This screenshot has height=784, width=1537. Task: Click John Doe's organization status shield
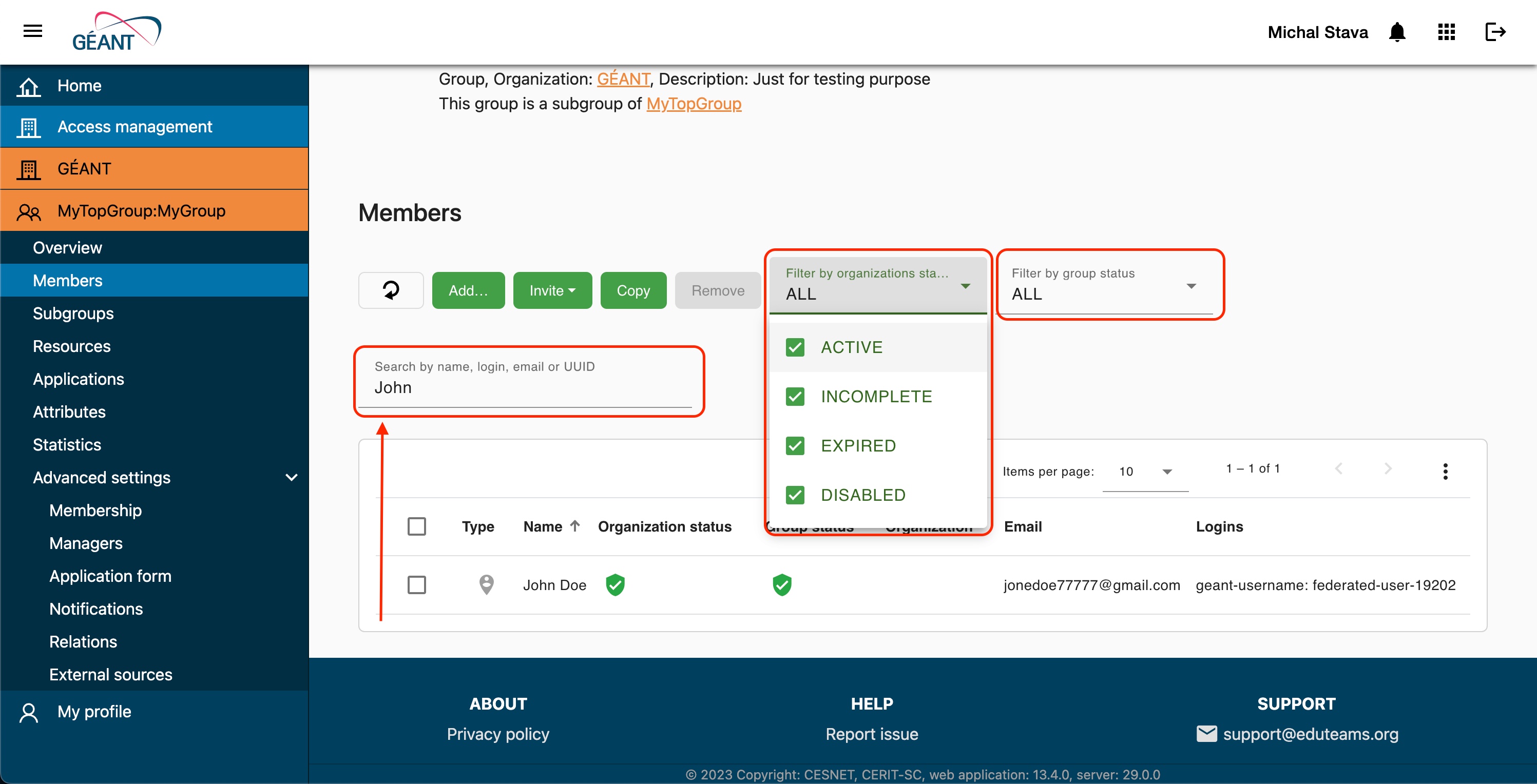pyautogui.click(x=615, y=585)
